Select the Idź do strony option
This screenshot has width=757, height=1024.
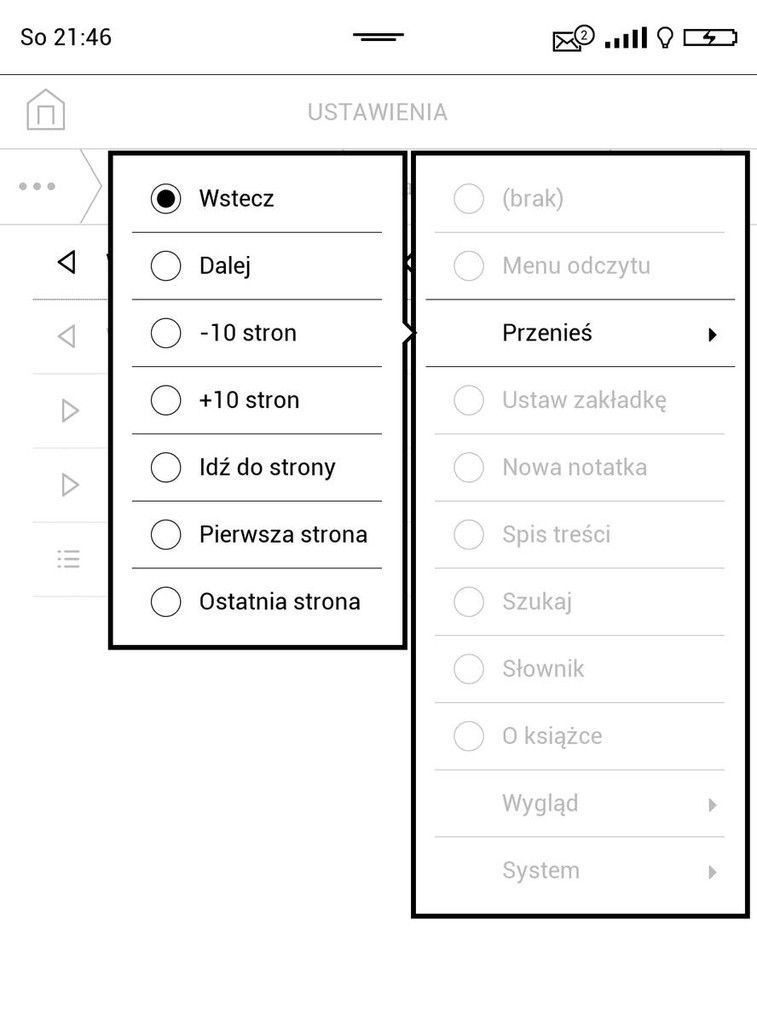click(257, 467)
